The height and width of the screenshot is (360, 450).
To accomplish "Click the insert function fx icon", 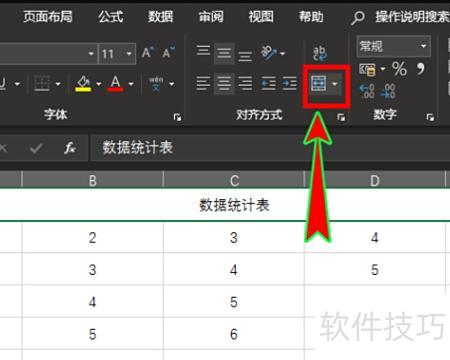I will (70, 148).
